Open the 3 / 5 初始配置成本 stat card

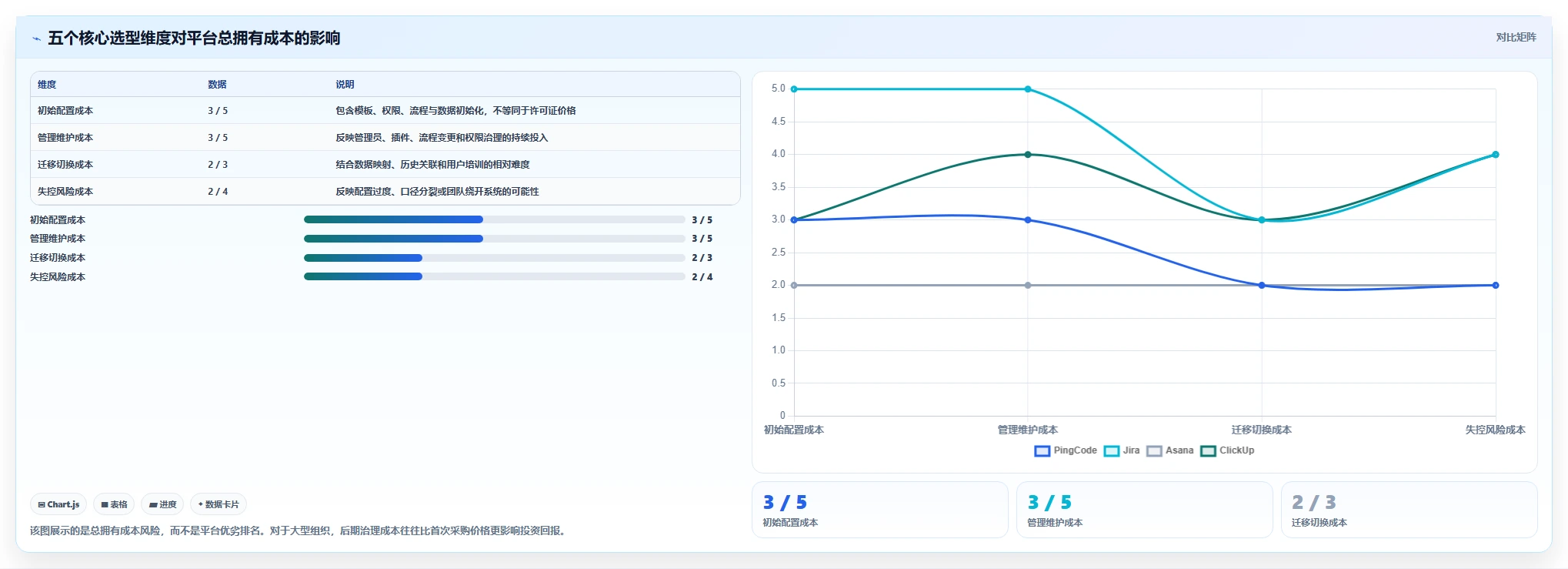(879, 510)
